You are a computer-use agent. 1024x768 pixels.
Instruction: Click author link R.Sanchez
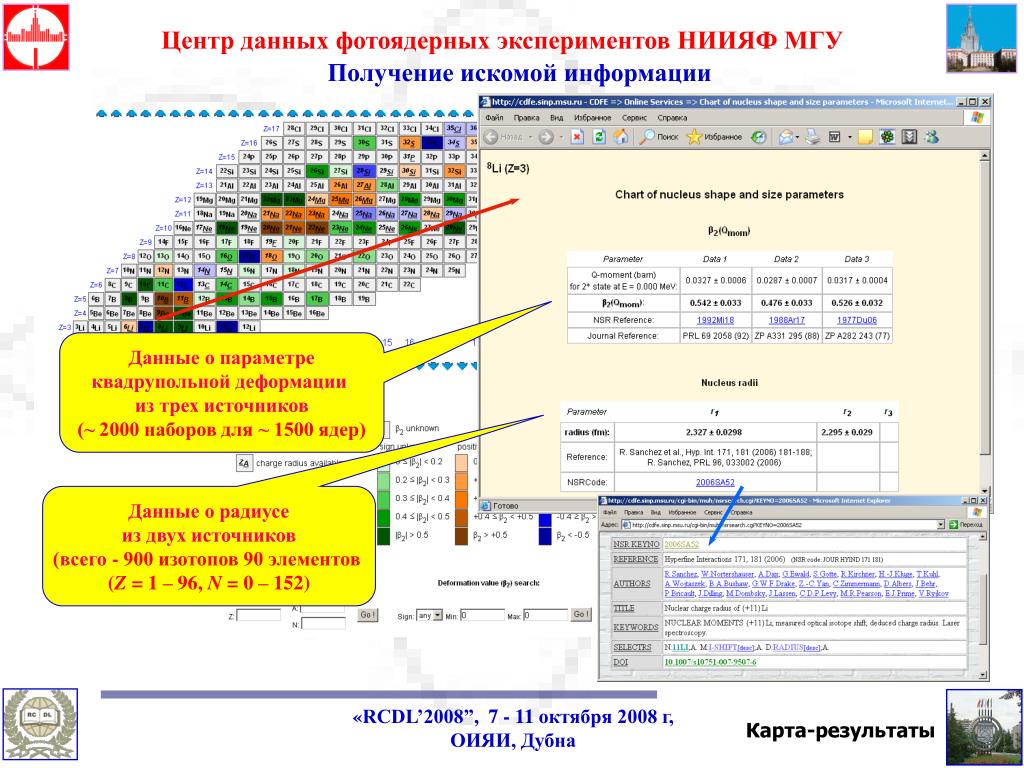(x=681, y=574)
